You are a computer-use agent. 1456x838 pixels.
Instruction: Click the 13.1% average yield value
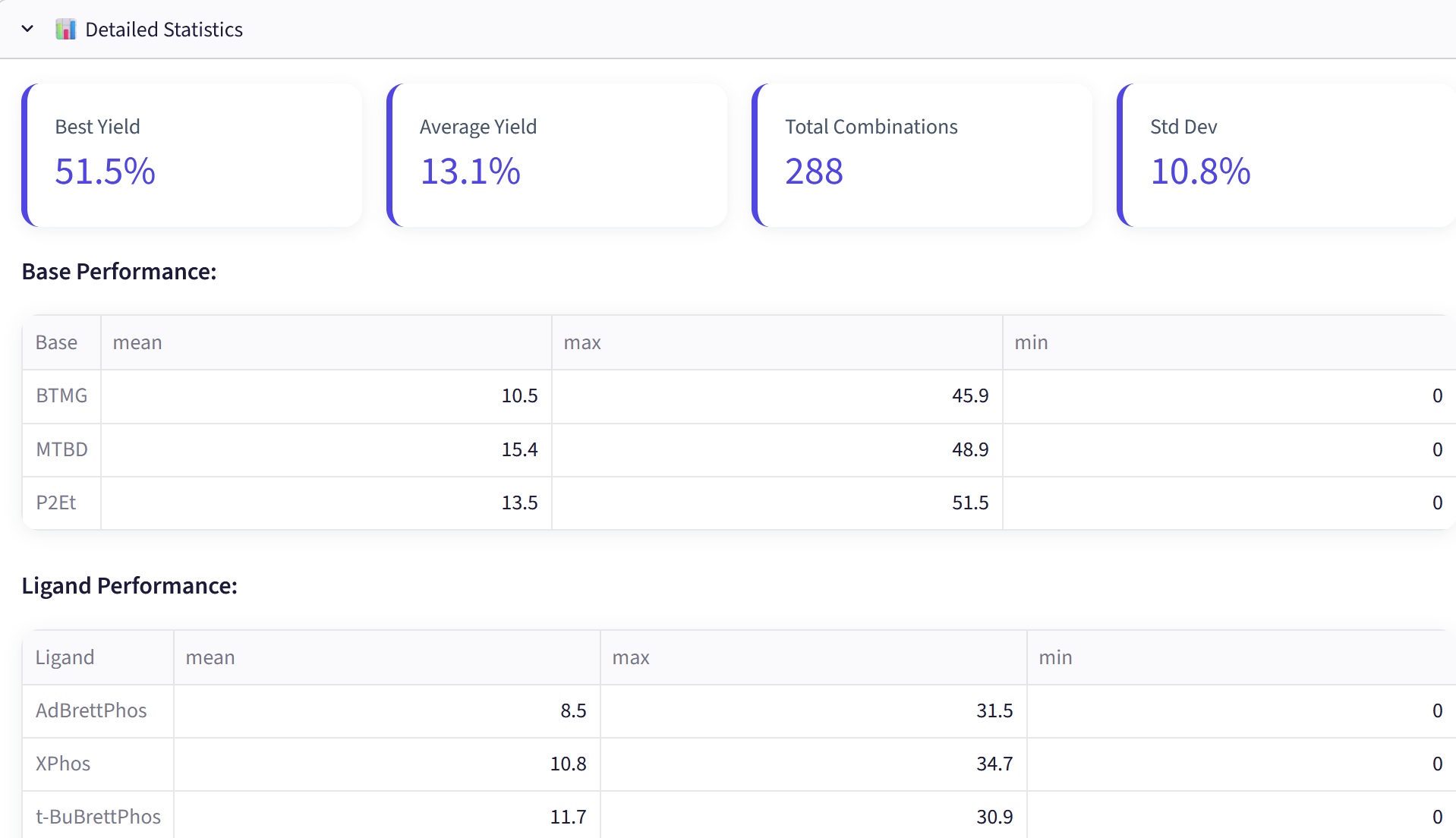click(471, 172)
